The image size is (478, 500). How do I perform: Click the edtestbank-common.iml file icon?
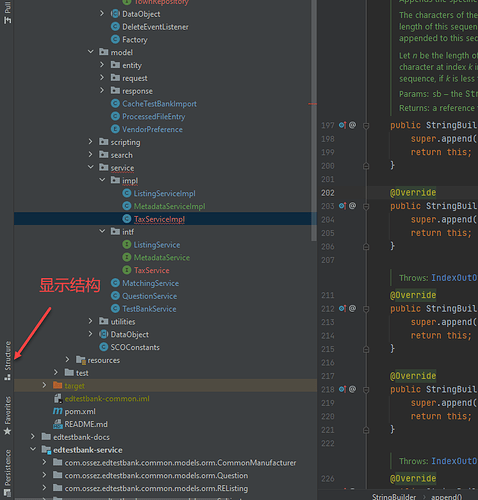click(x=58, y=398)
